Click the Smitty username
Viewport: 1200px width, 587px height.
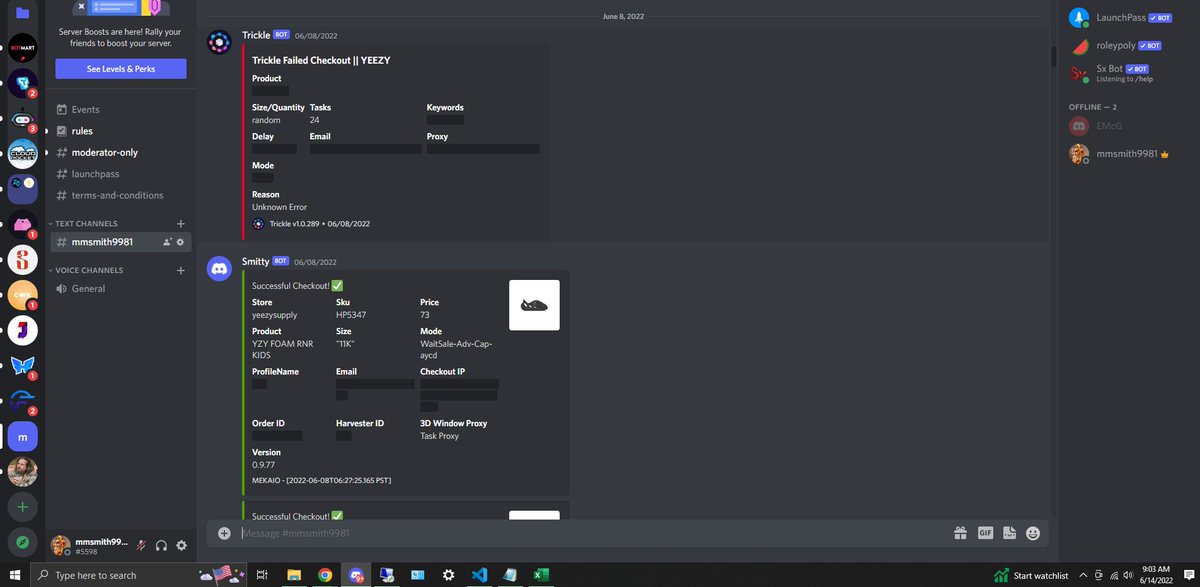pos(255,261)
